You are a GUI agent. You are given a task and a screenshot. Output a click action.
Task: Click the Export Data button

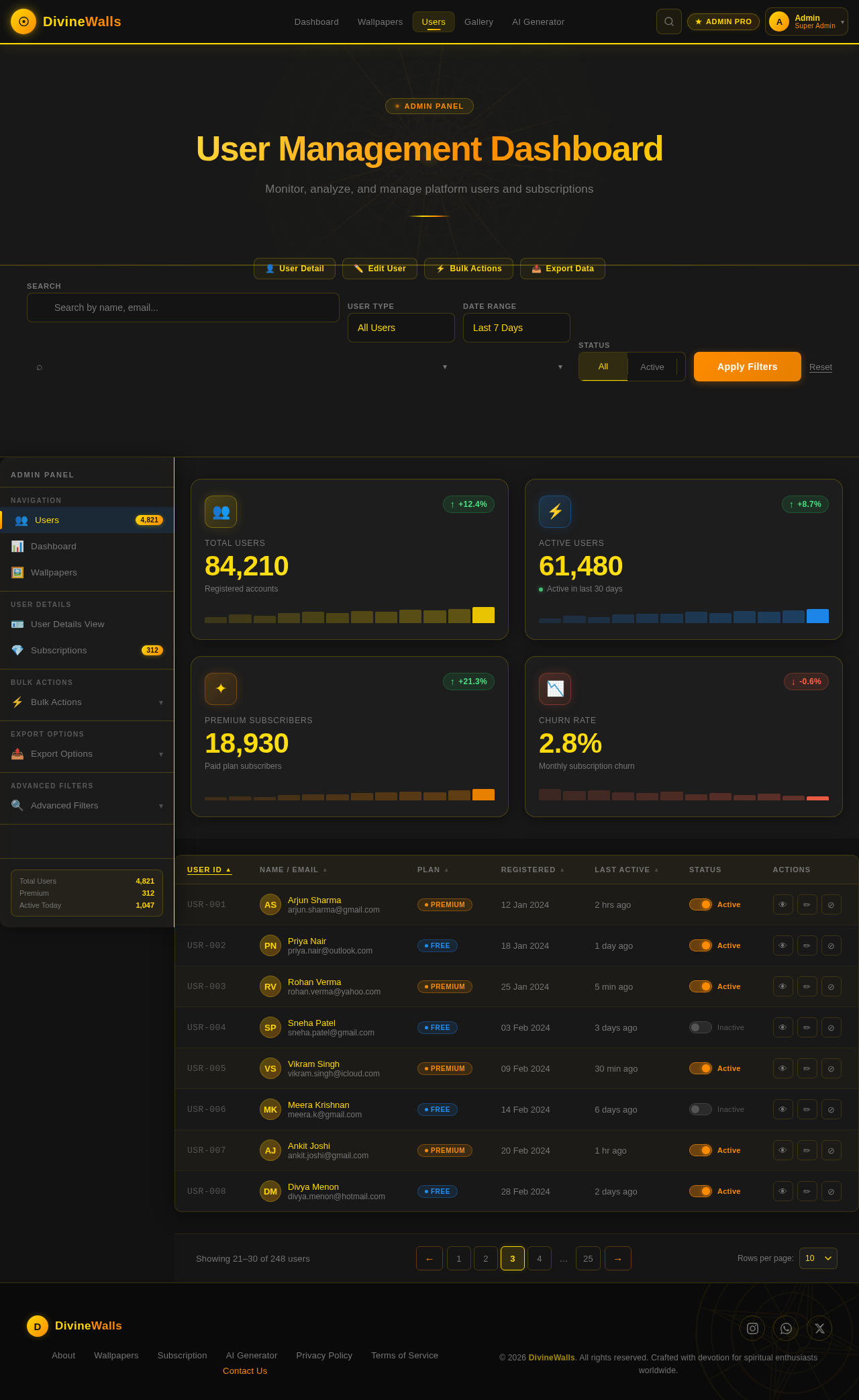pyautogui.click(x=562, y=269)
